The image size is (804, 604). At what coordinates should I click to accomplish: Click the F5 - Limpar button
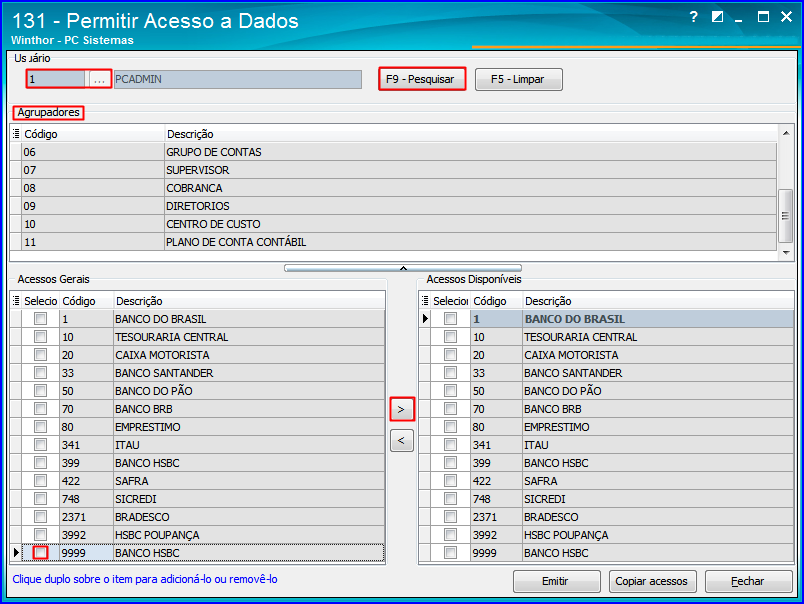[519, 79]
